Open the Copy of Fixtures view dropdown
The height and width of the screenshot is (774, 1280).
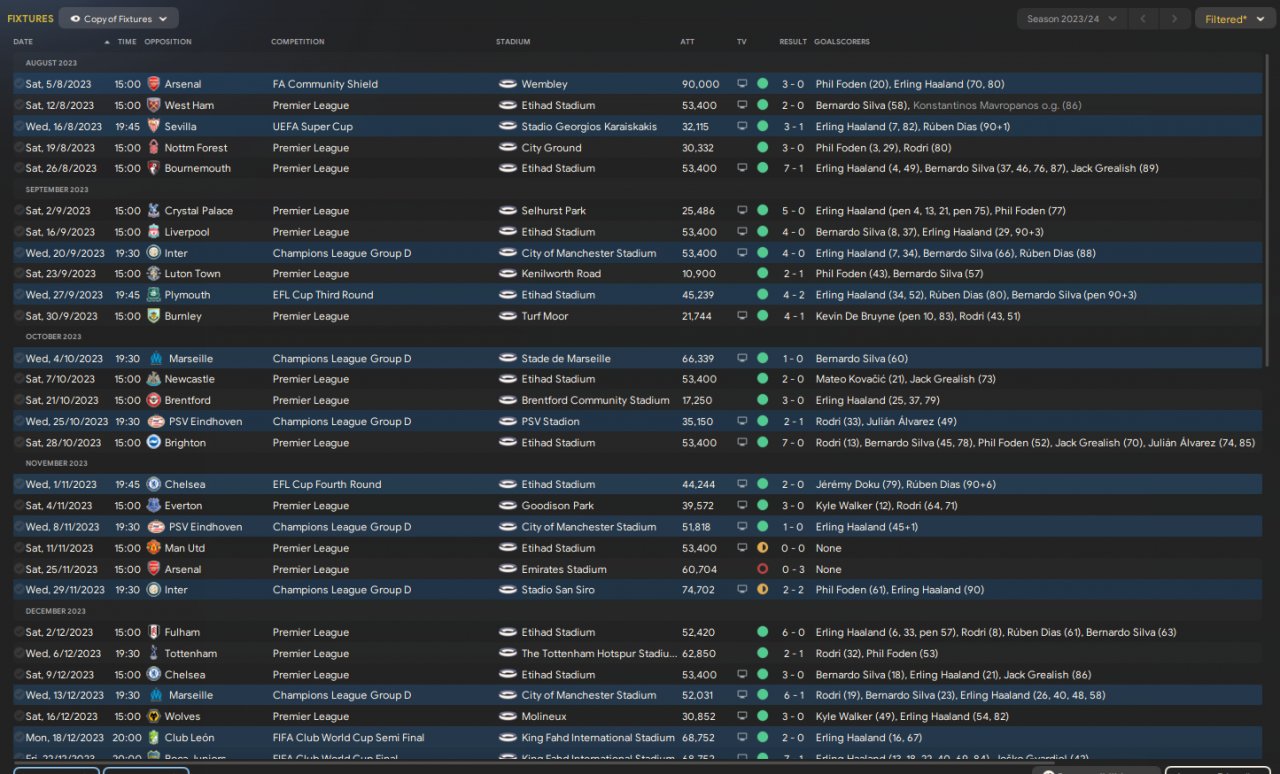tap(119, 18)
